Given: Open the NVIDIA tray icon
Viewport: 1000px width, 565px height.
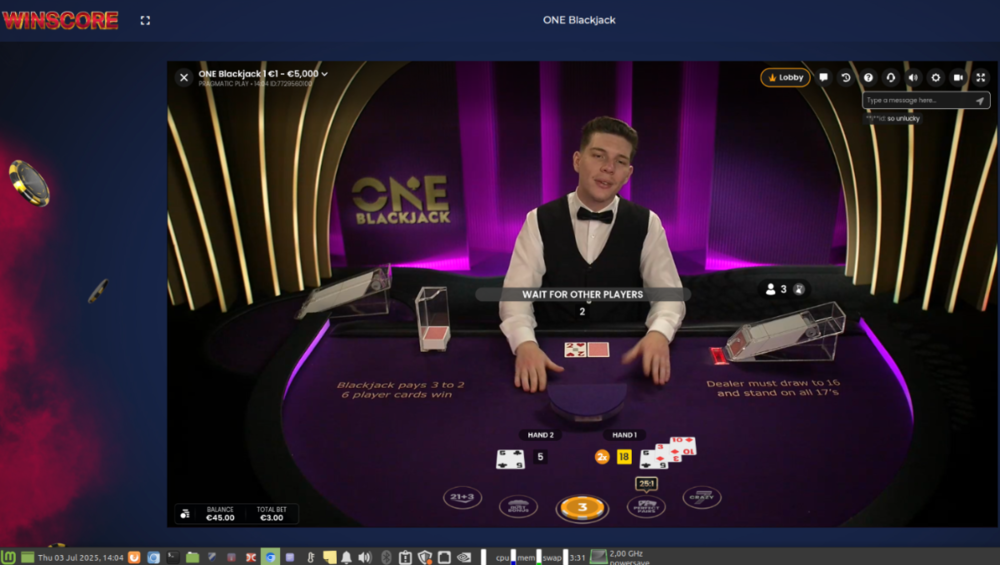Looking at the screenshot, I should click(464, 557).
